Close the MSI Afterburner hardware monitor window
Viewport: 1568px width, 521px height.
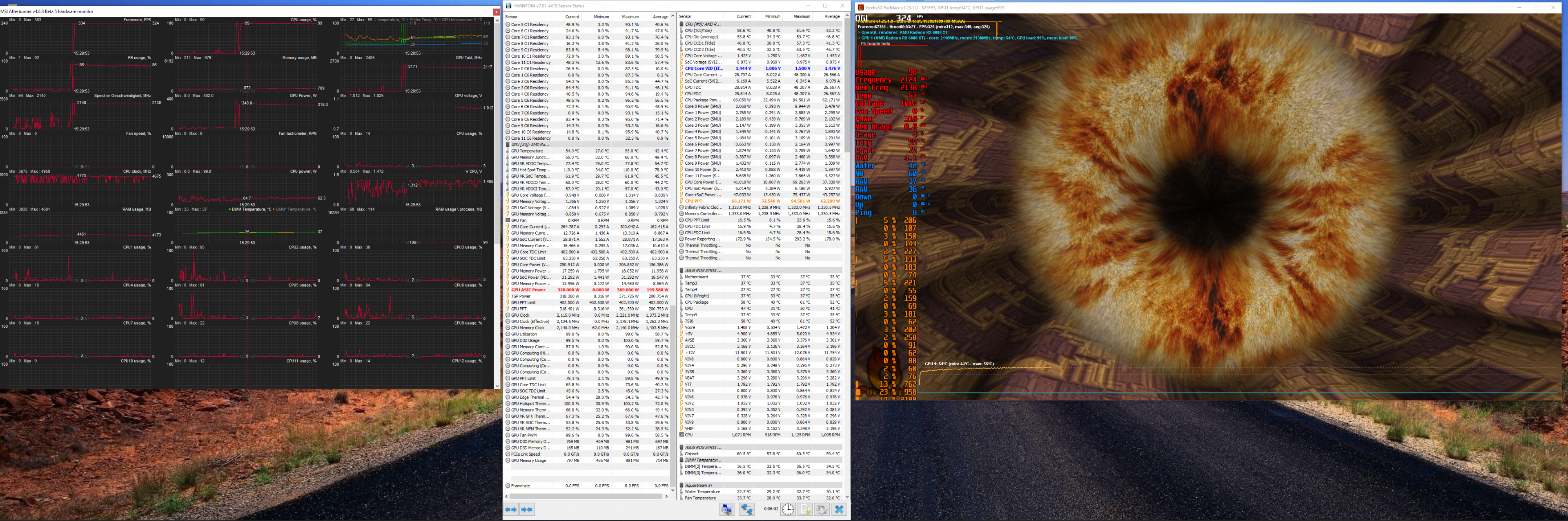496,11
